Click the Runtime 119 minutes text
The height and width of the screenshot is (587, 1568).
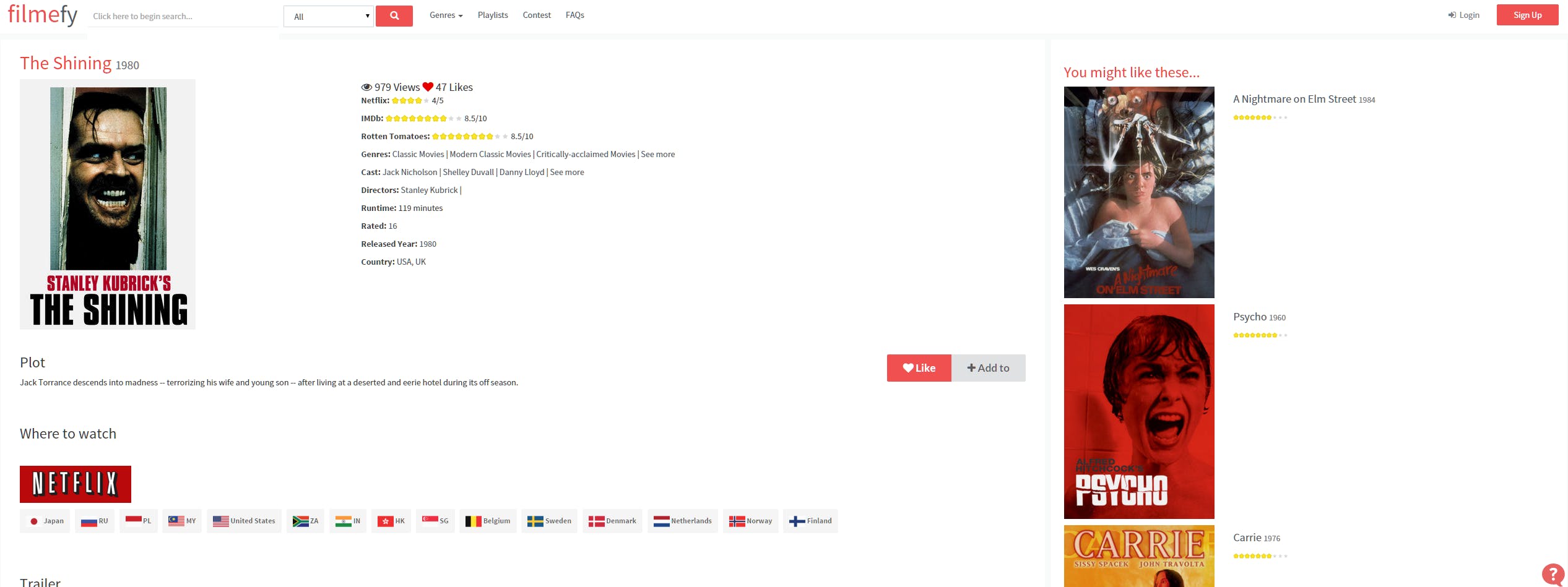pos(402,208)
